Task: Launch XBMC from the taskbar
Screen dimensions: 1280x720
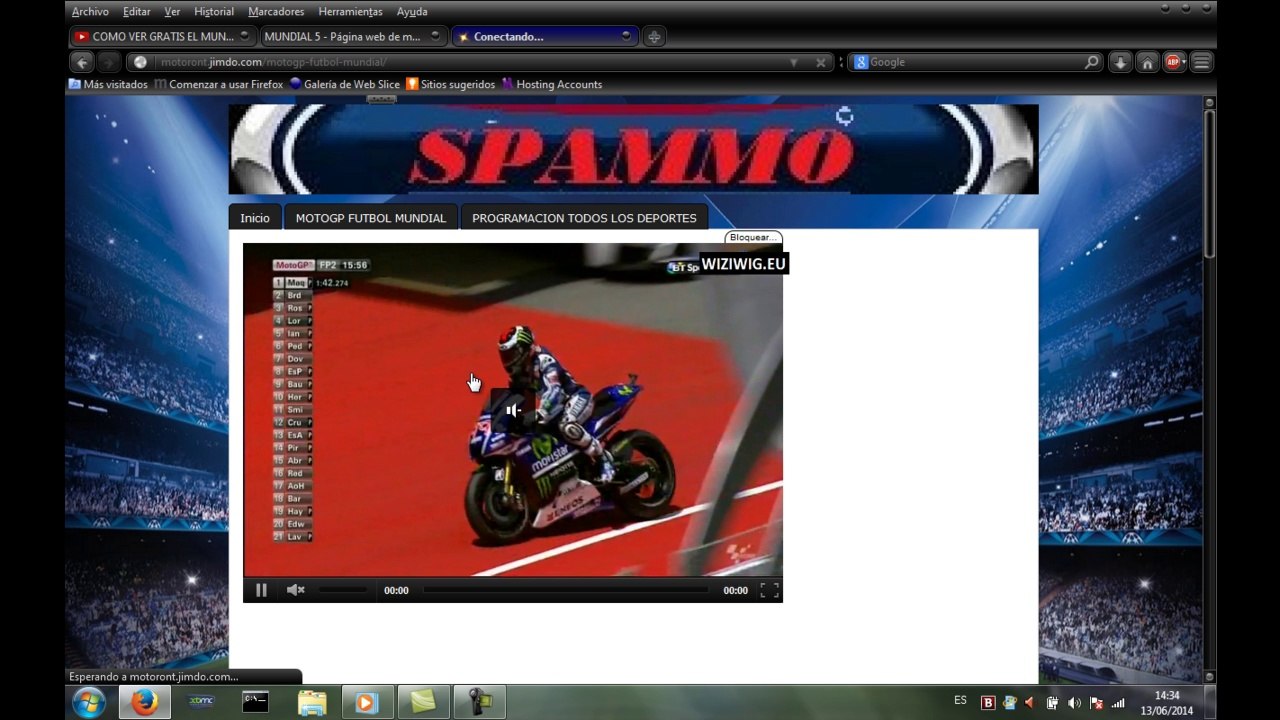Action: tap(201, 702)
